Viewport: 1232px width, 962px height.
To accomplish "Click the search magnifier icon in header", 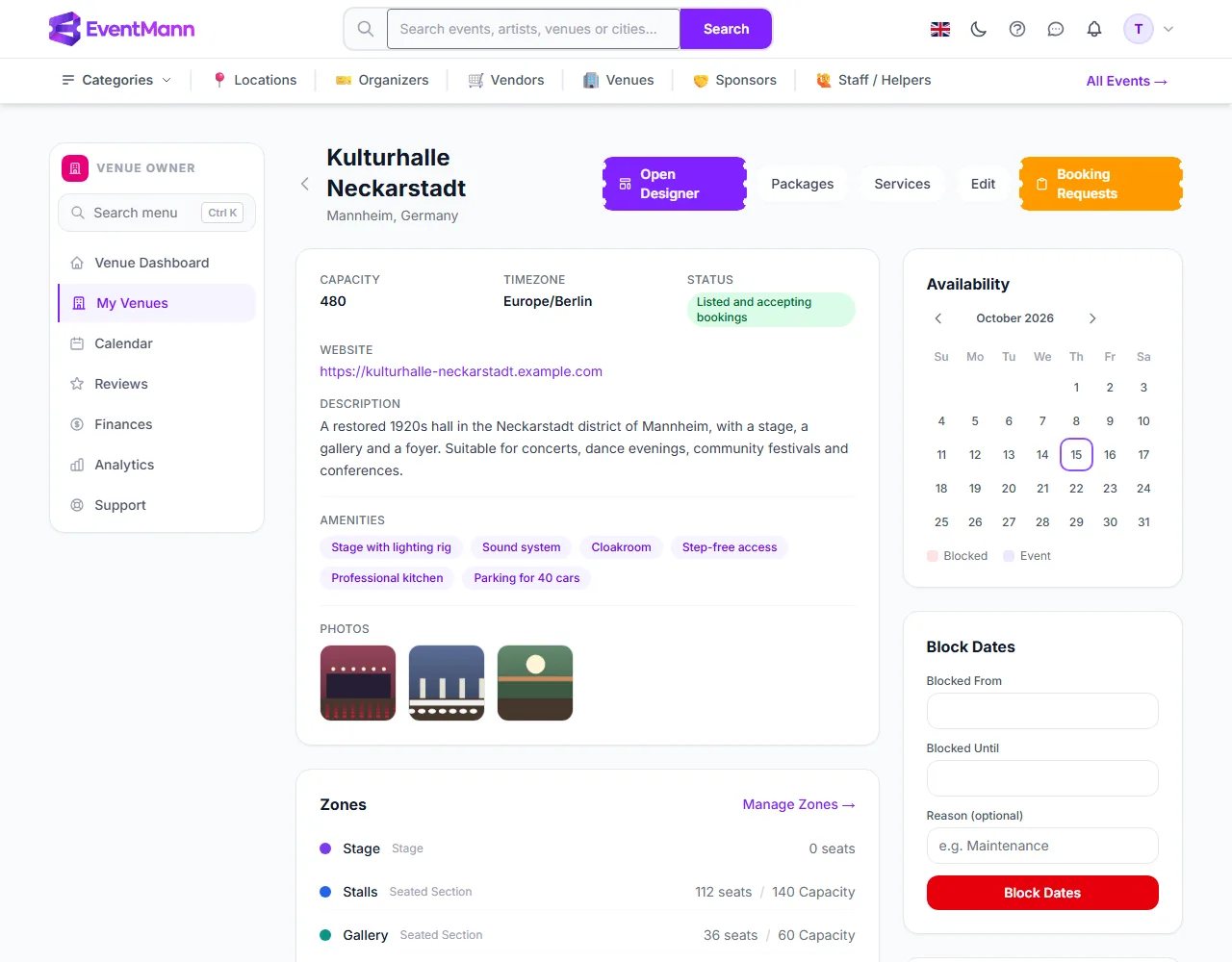I will point(366,29).
